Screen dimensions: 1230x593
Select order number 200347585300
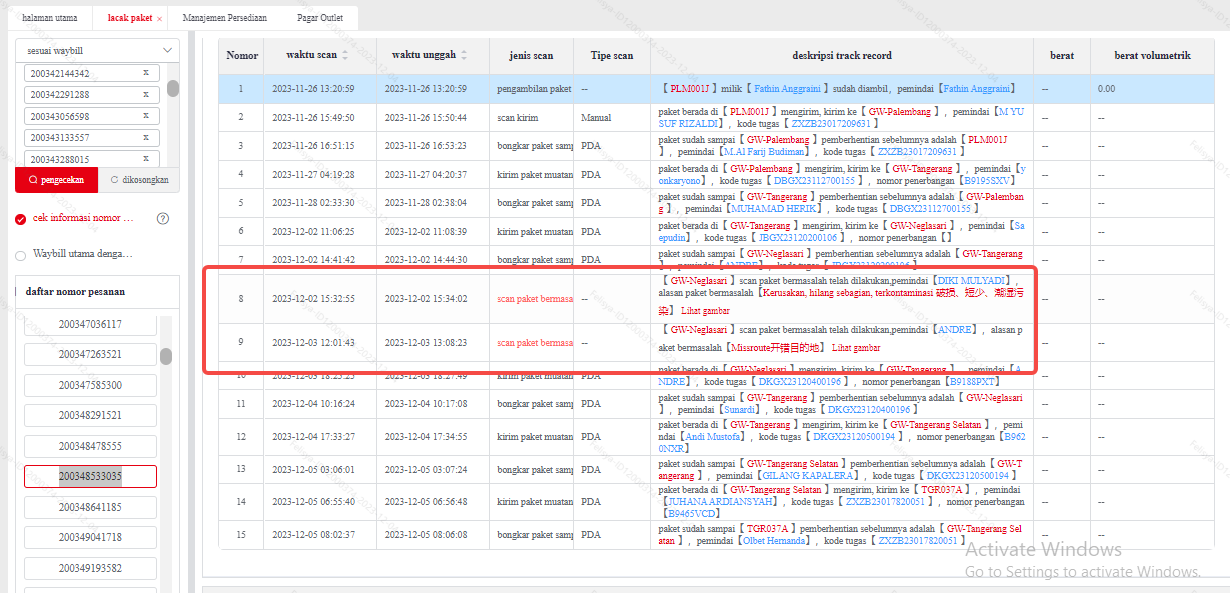point(90,385)
